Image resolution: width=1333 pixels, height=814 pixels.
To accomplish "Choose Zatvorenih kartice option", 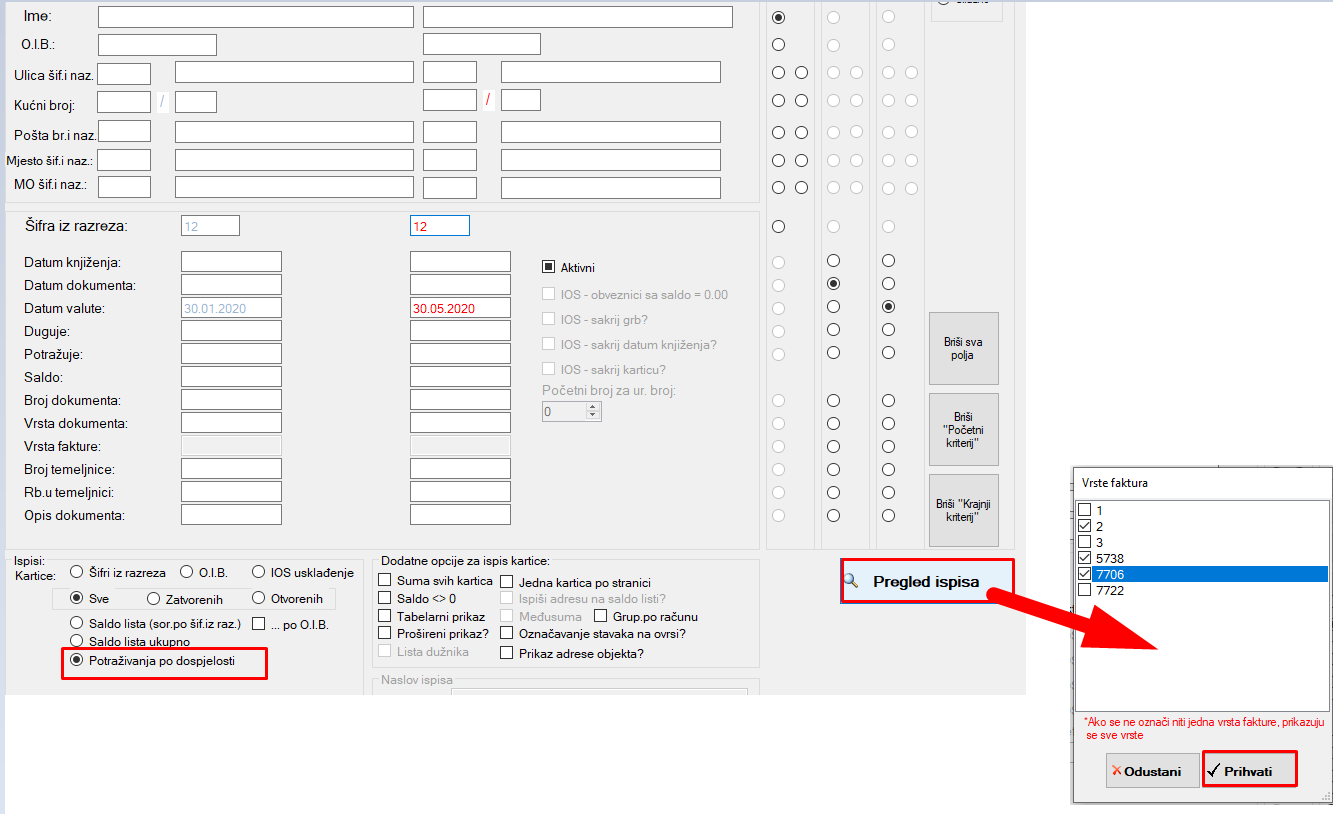I will click(x=153, y=599).
